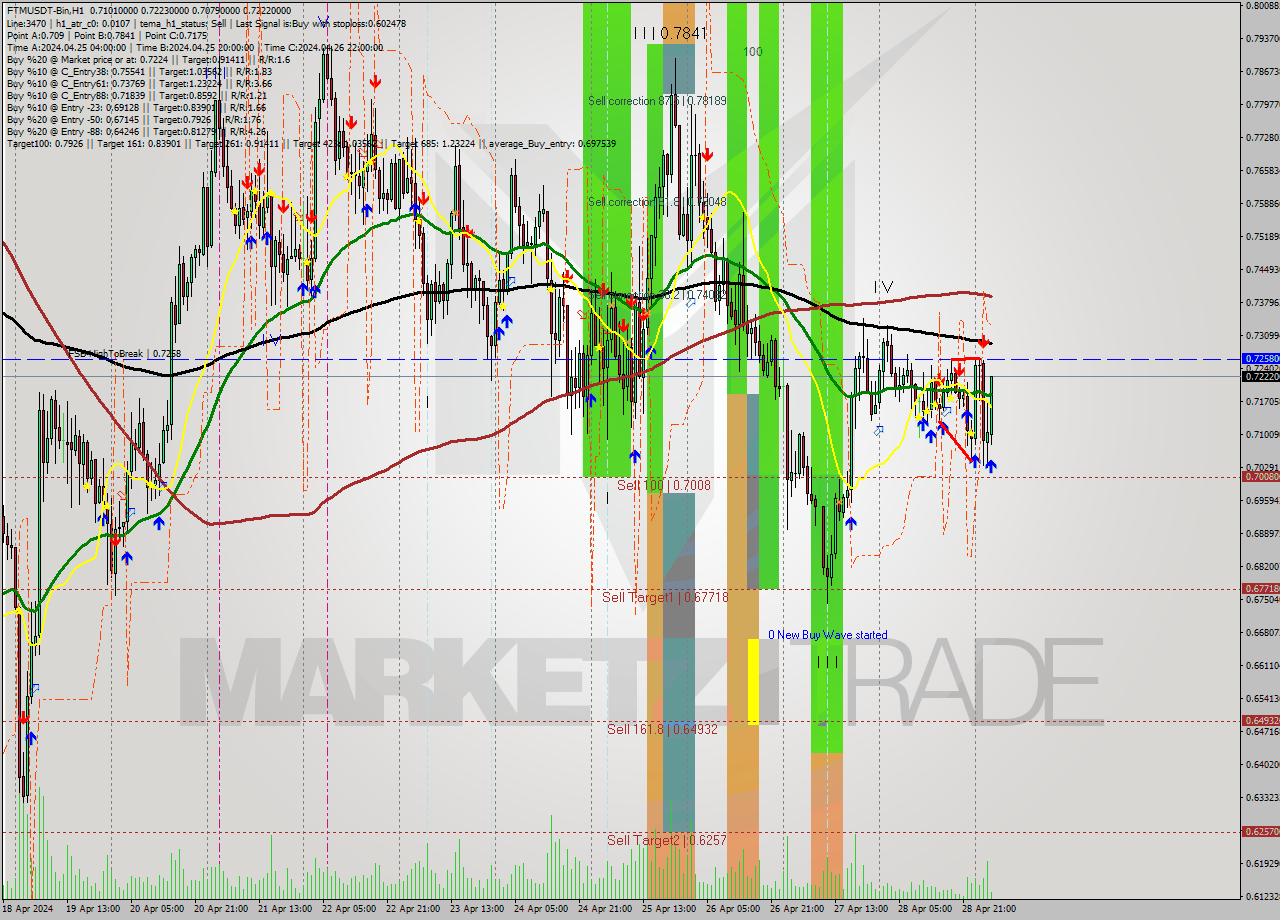Click the FTMUSDT-Bin,H1 chart title
This screenshot has height=920, width=1280.
pyautogui.click(x=45, y=10)
